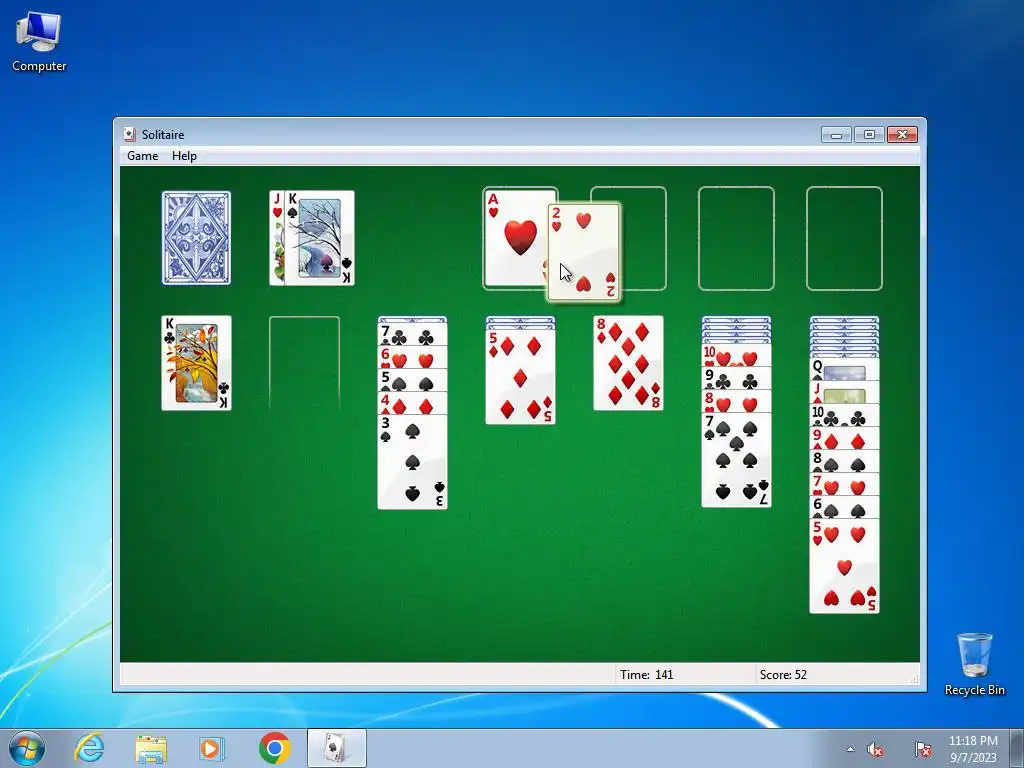Open the Computer desktop icon

point(39,42)
